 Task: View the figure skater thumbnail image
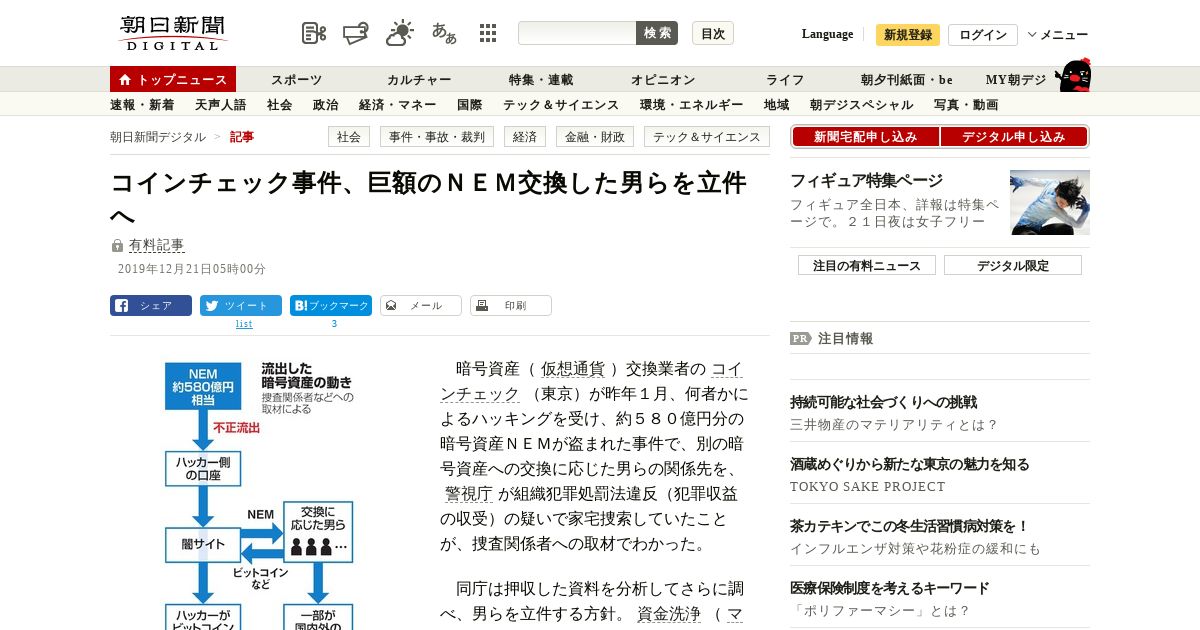(1050, 202)
